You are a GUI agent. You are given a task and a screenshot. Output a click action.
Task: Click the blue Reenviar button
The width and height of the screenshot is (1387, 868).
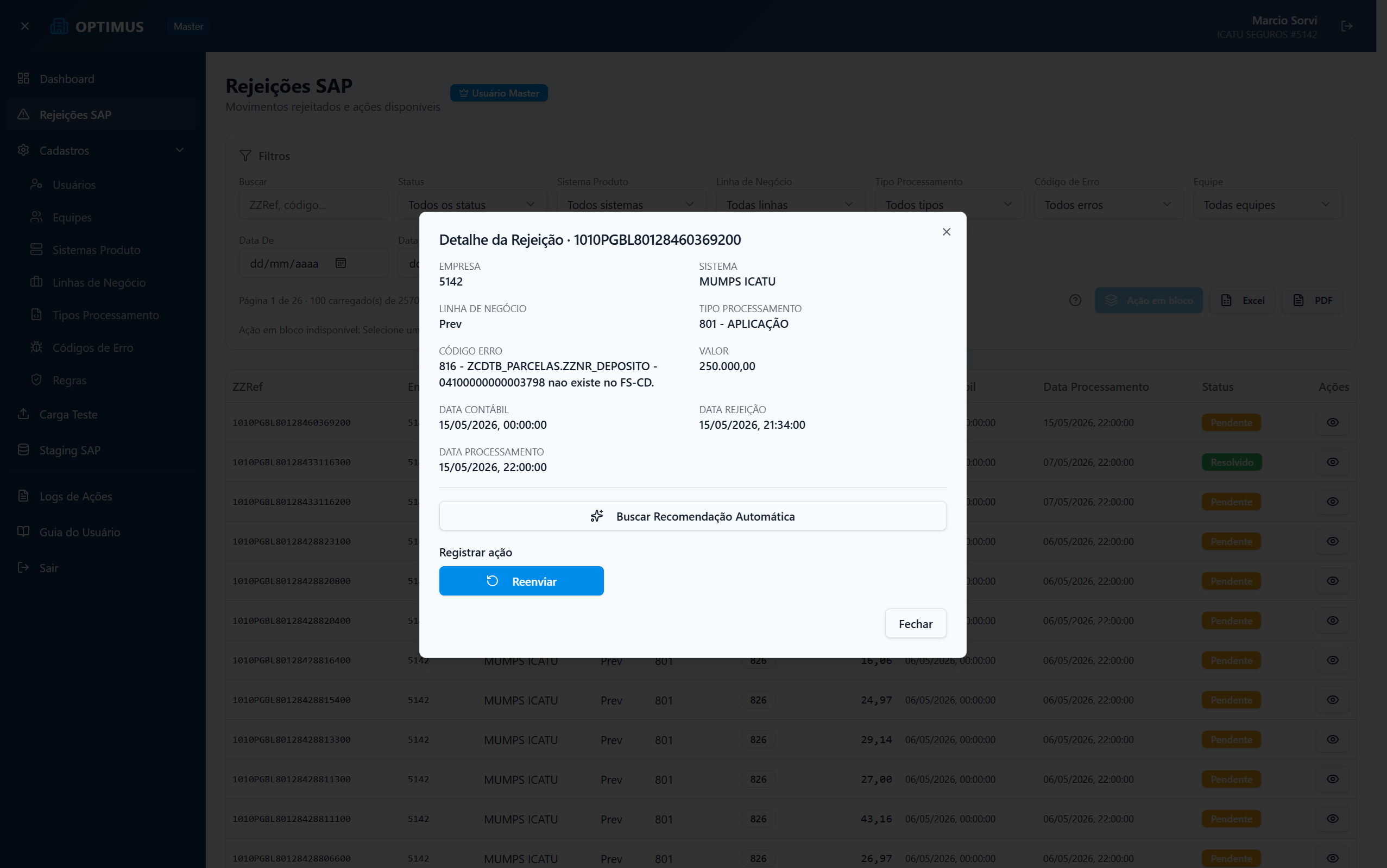tap(521, 581)
